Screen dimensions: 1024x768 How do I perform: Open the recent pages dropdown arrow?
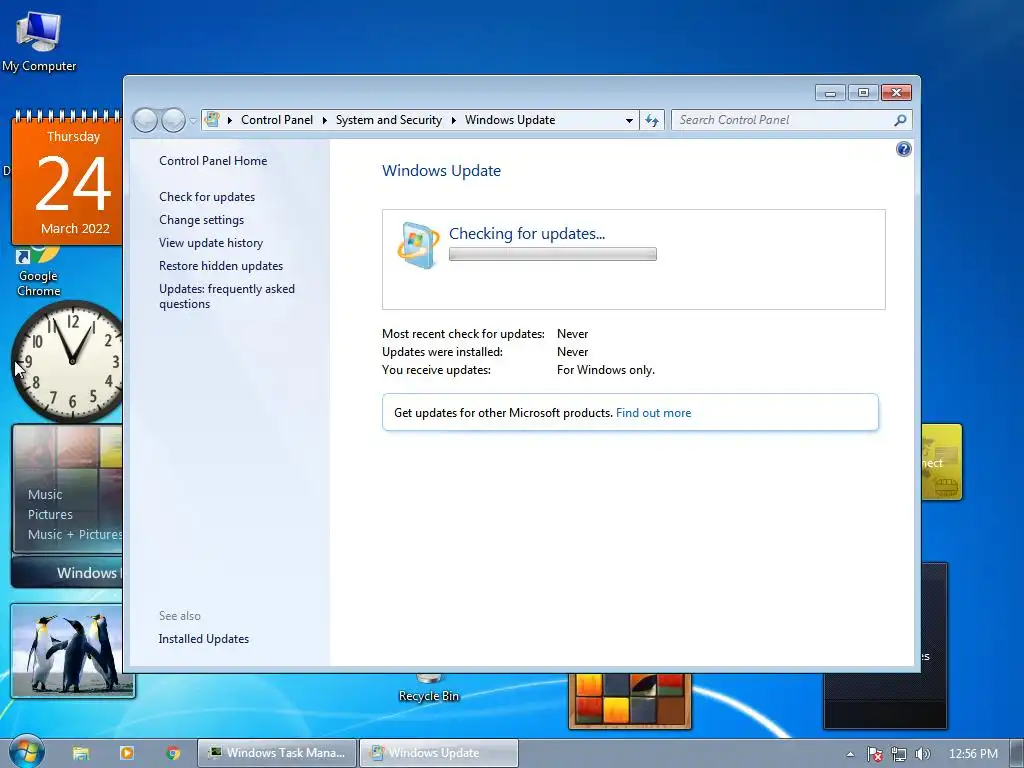point(193,120)
